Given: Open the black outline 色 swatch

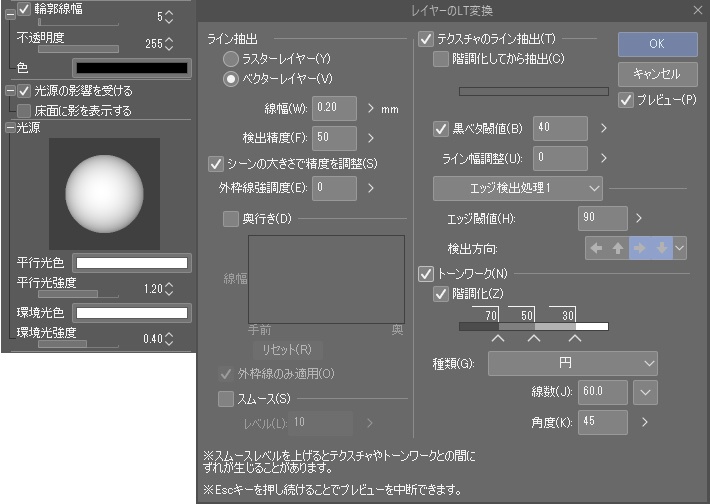Looking at the screenshot, I should point(132,68).
